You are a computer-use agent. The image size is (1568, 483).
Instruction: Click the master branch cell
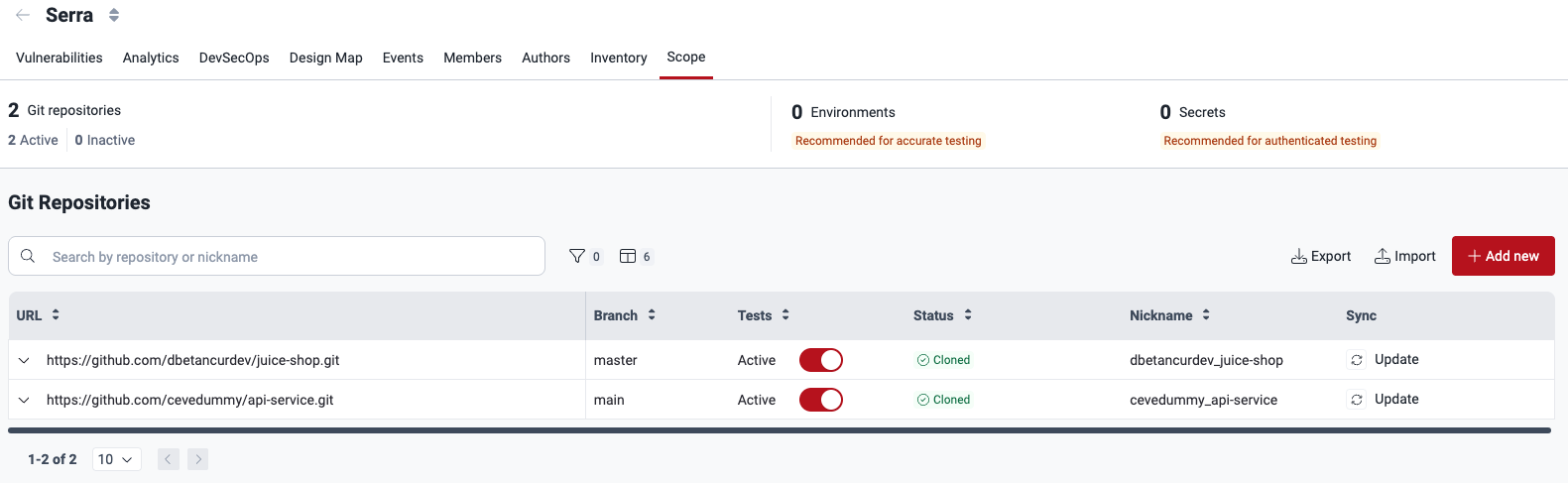point(616,360)
